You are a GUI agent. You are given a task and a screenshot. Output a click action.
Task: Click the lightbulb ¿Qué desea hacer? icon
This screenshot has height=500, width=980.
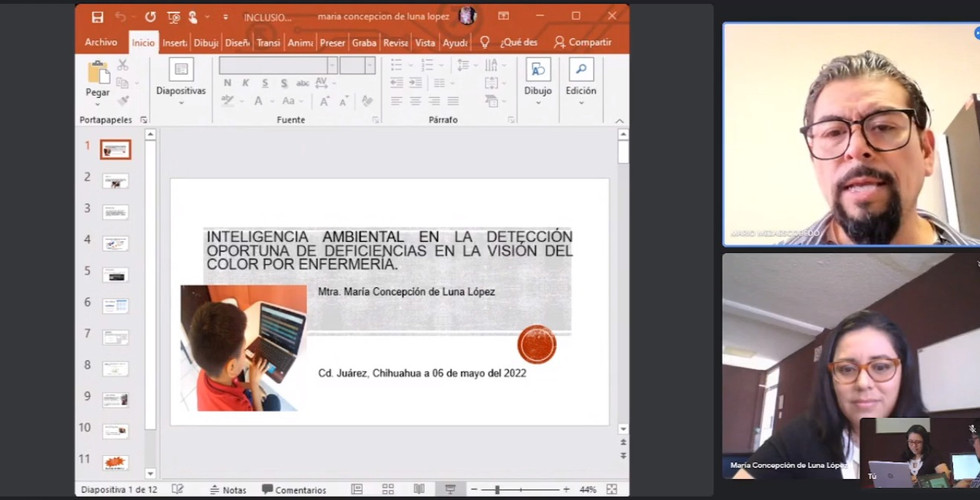pyautogui.click(x=484, y=42)
